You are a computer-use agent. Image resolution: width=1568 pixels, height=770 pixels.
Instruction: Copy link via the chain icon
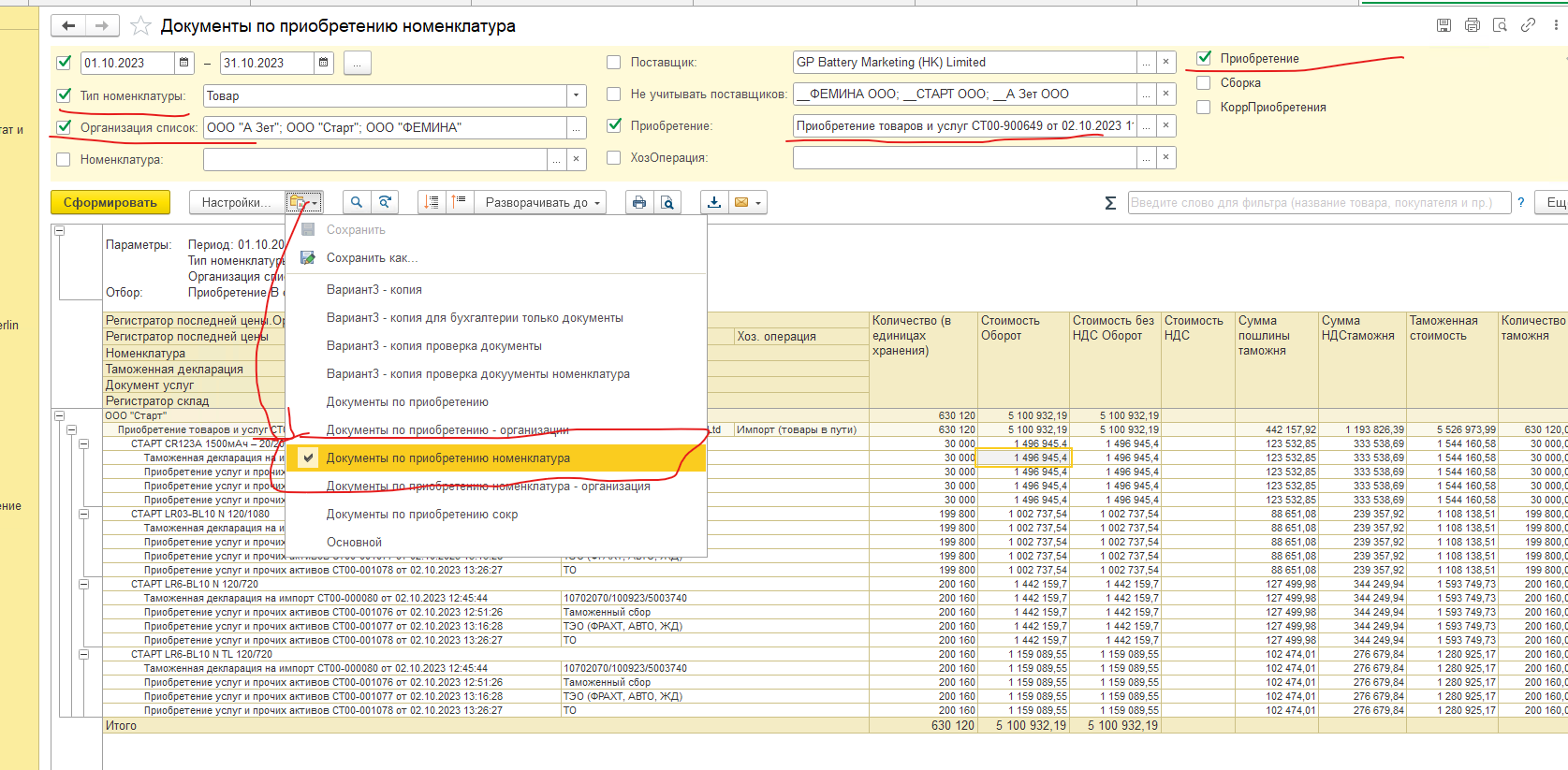point(1528,25)
